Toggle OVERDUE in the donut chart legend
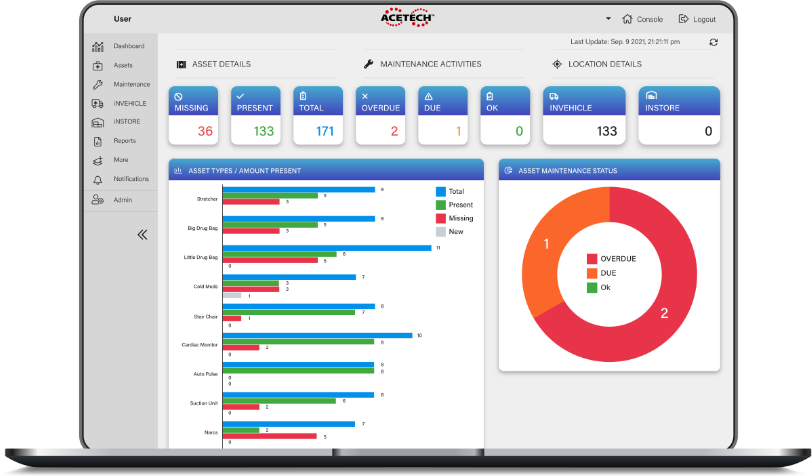 612,258
